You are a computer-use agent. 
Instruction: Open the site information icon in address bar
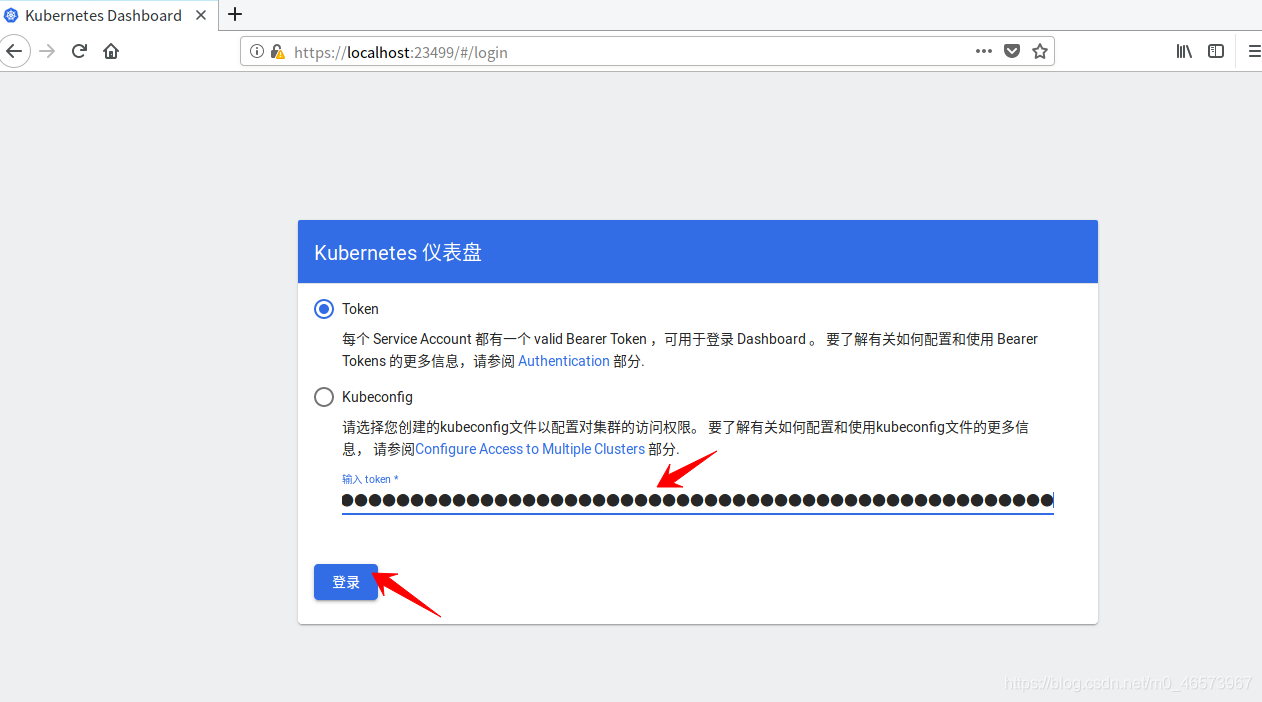click(256, 51)
